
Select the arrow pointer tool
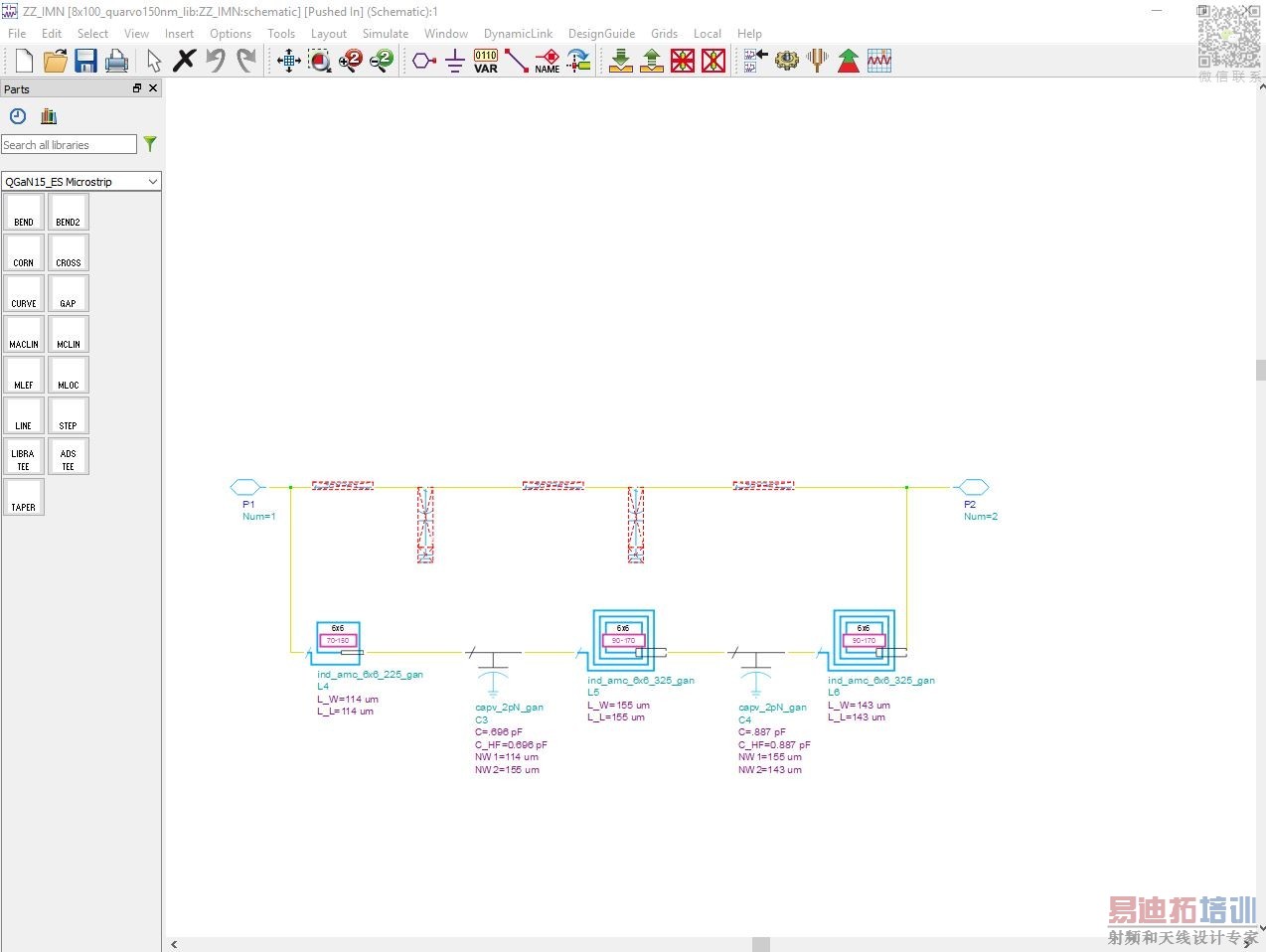pyautogui.click(x=154, y=61)
